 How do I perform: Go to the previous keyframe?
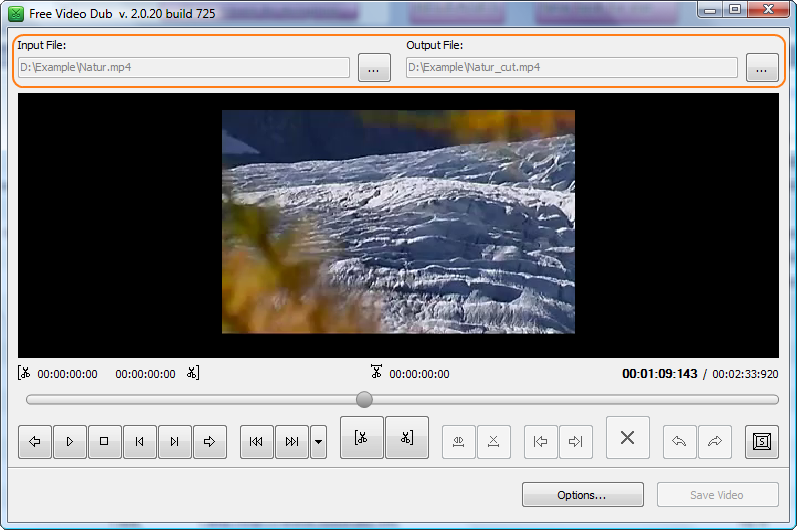[x=257, y=441]
